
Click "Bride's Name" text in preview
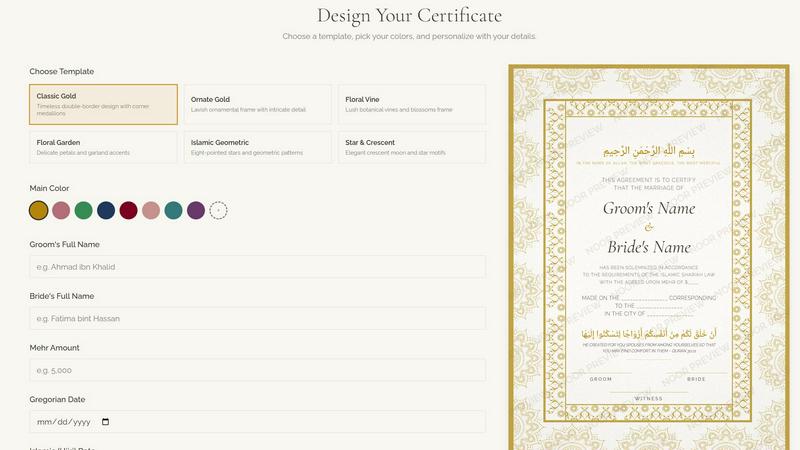pyautogui.click(x=649, y=247)
